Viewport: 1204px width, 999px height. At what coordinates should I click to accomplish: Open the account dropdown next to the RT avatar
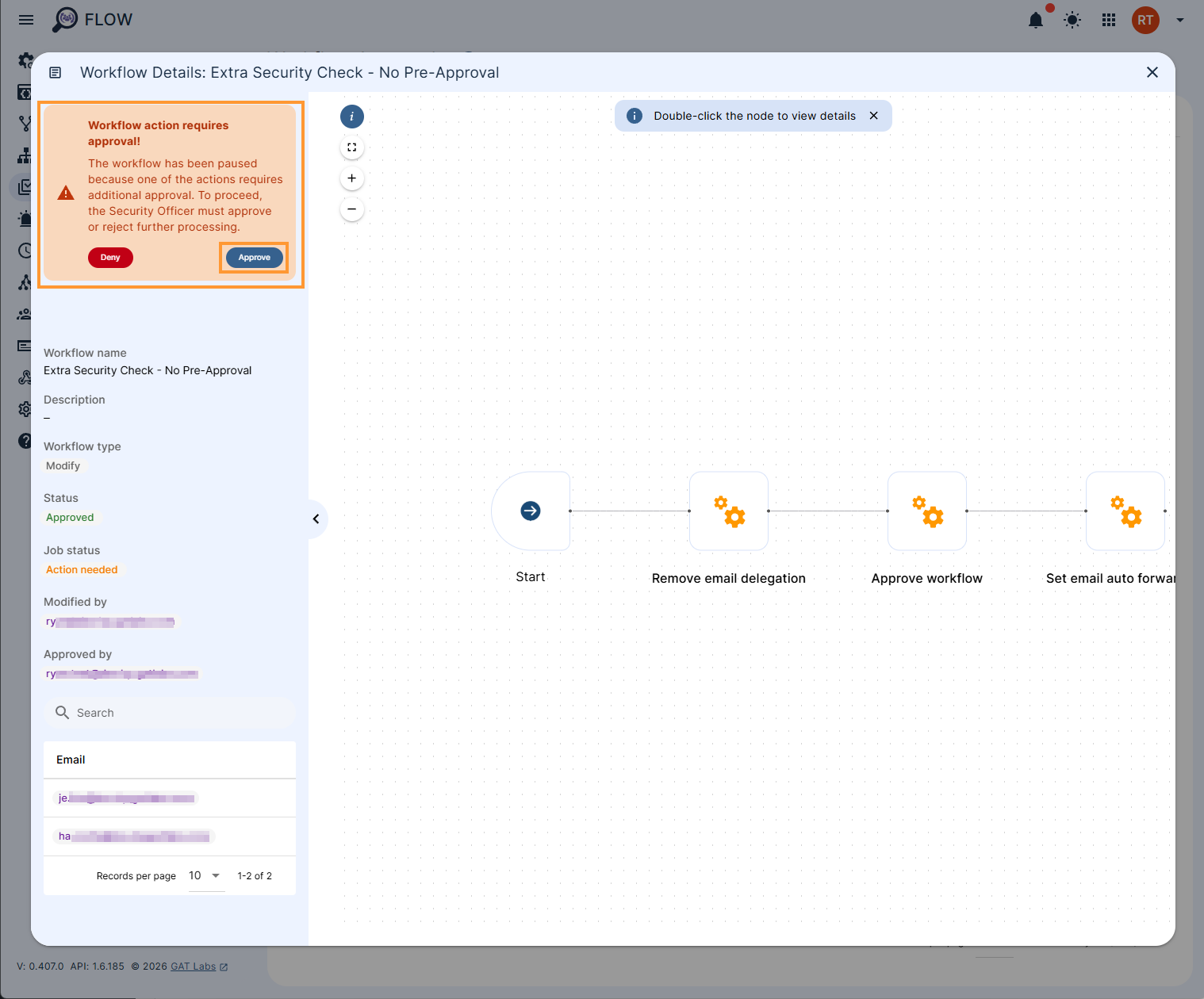1179,20
